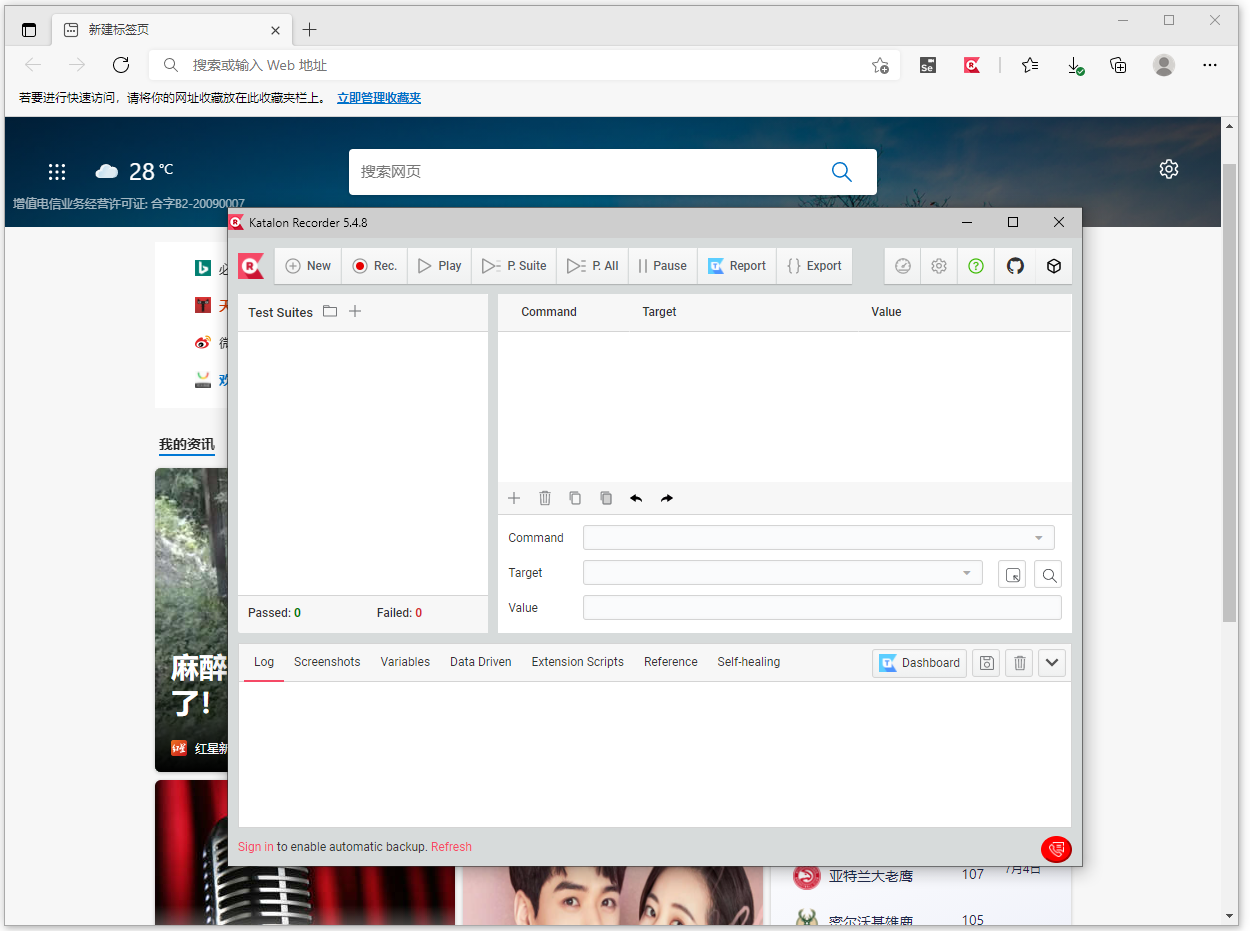The image size is (1250, 931).
Task: Click the blue search magnifier on the new tab page
Action: [842, 172]
